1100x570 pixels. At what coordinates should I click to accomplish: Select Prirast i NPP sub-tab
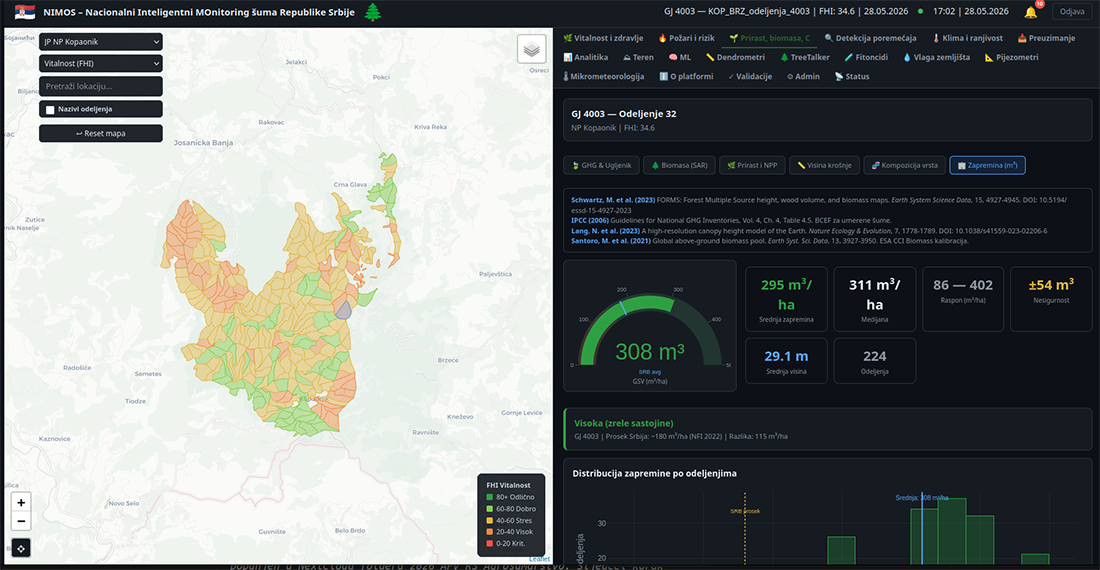751,165
